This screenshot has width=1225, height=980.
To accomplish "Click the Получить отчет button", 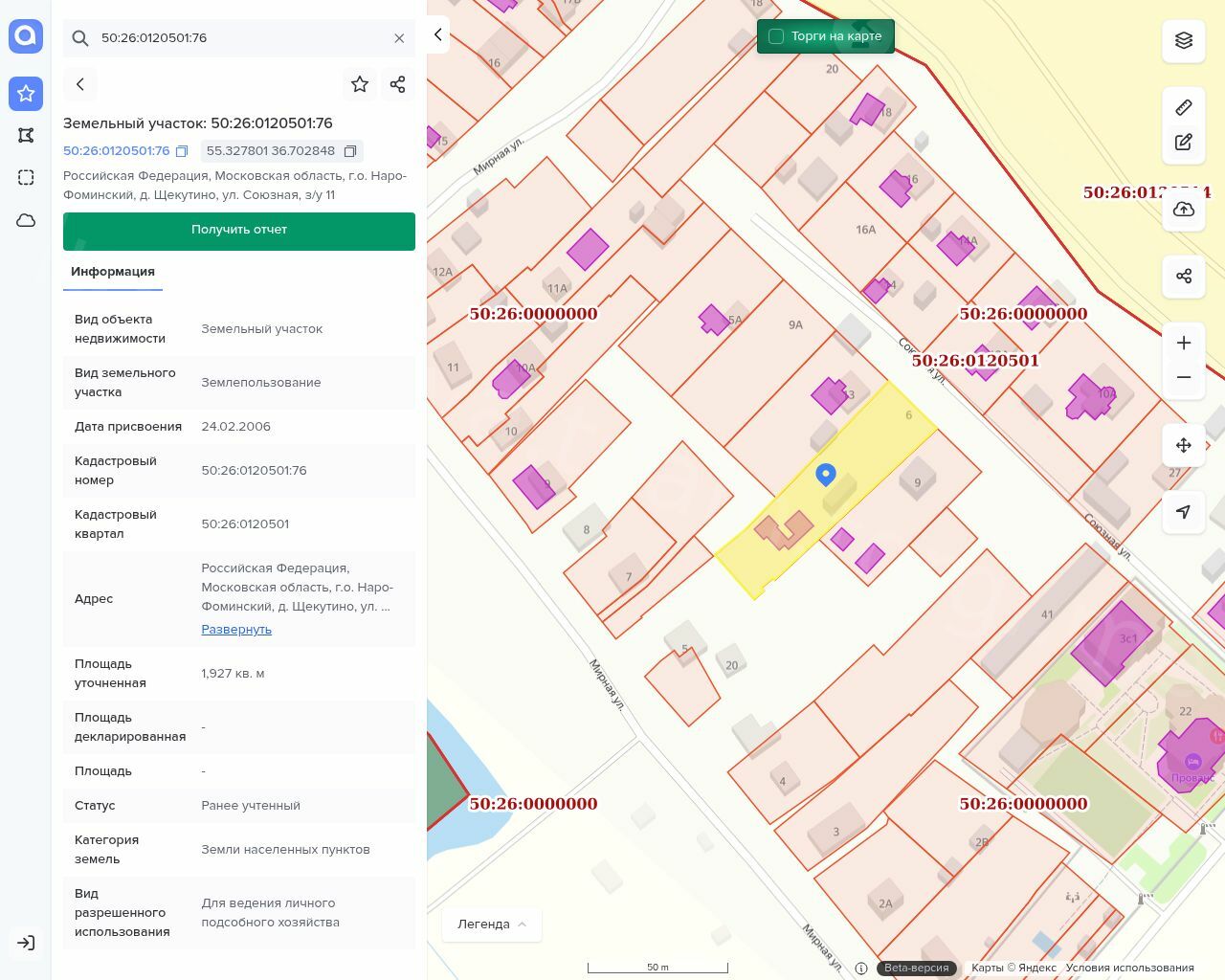I will click(239, 231).
